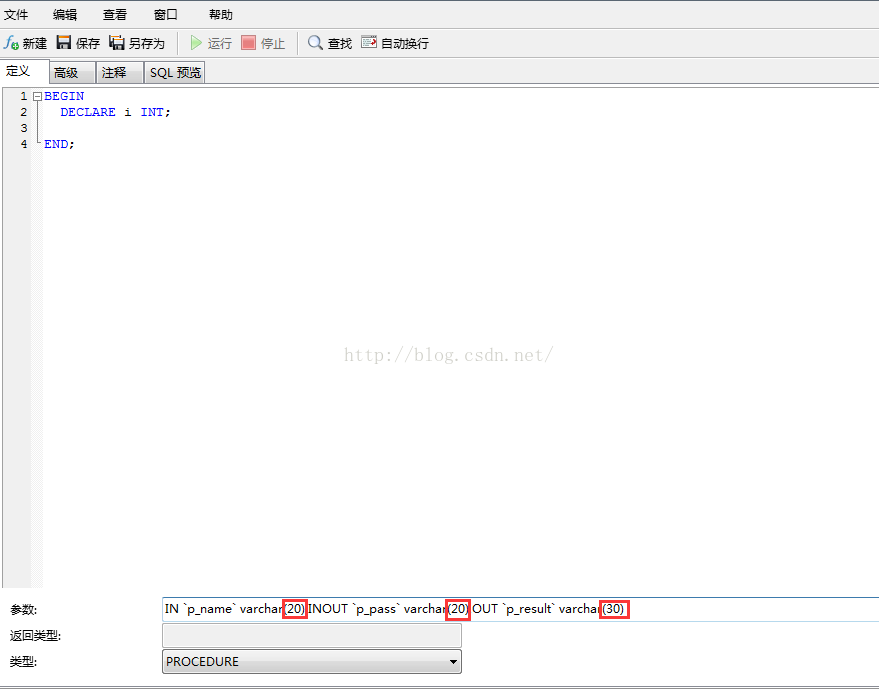Click the BEGIN keyword on line 1

[64, 96]
